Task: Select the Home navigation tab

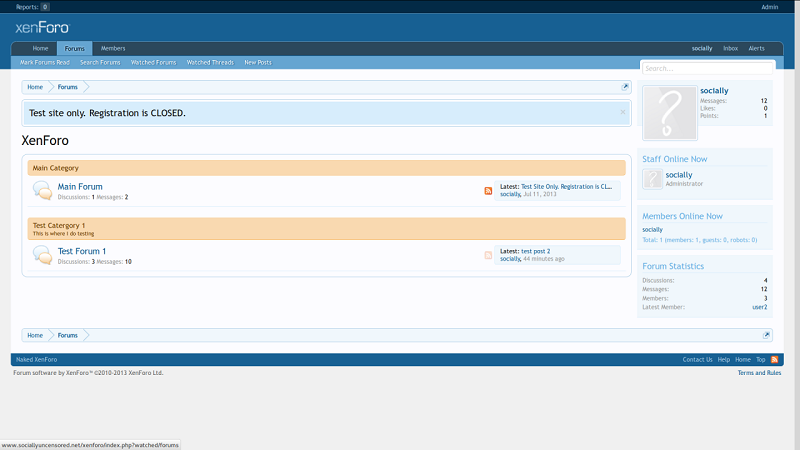Action: [x=40, y=48]
